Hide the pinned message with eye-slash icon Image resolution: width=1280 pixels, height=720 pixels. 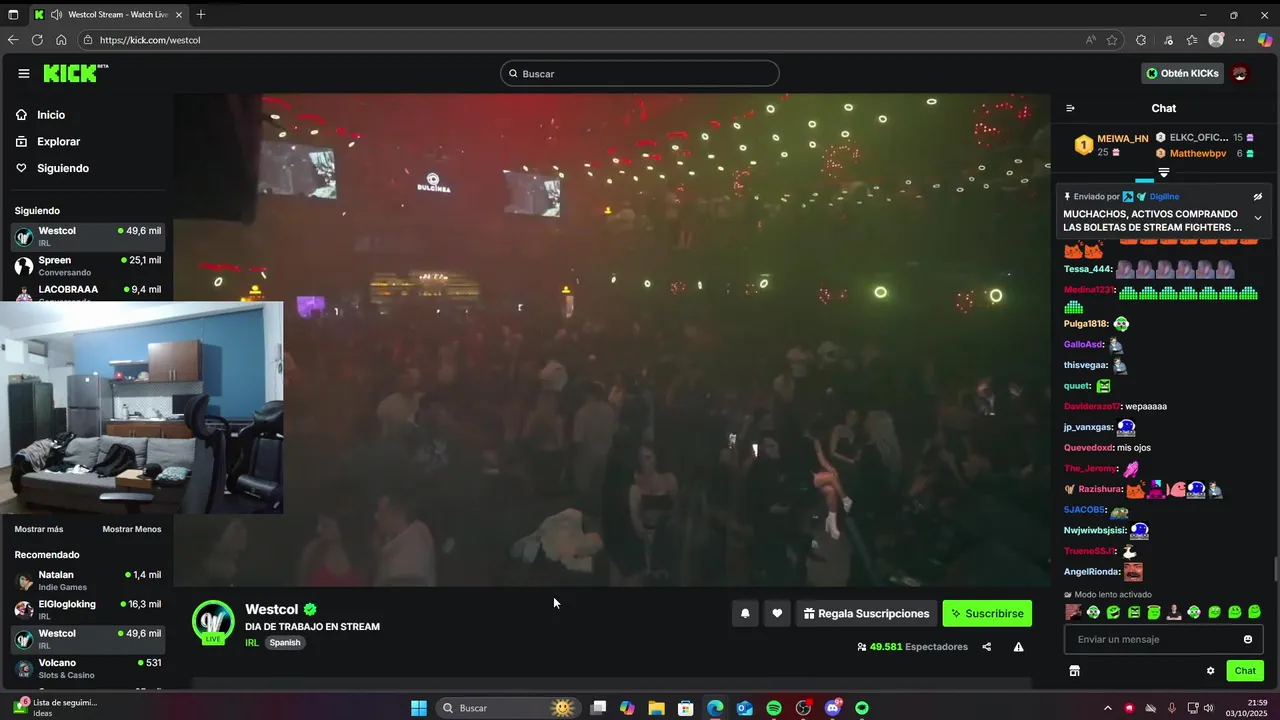tap(1258, 197)
